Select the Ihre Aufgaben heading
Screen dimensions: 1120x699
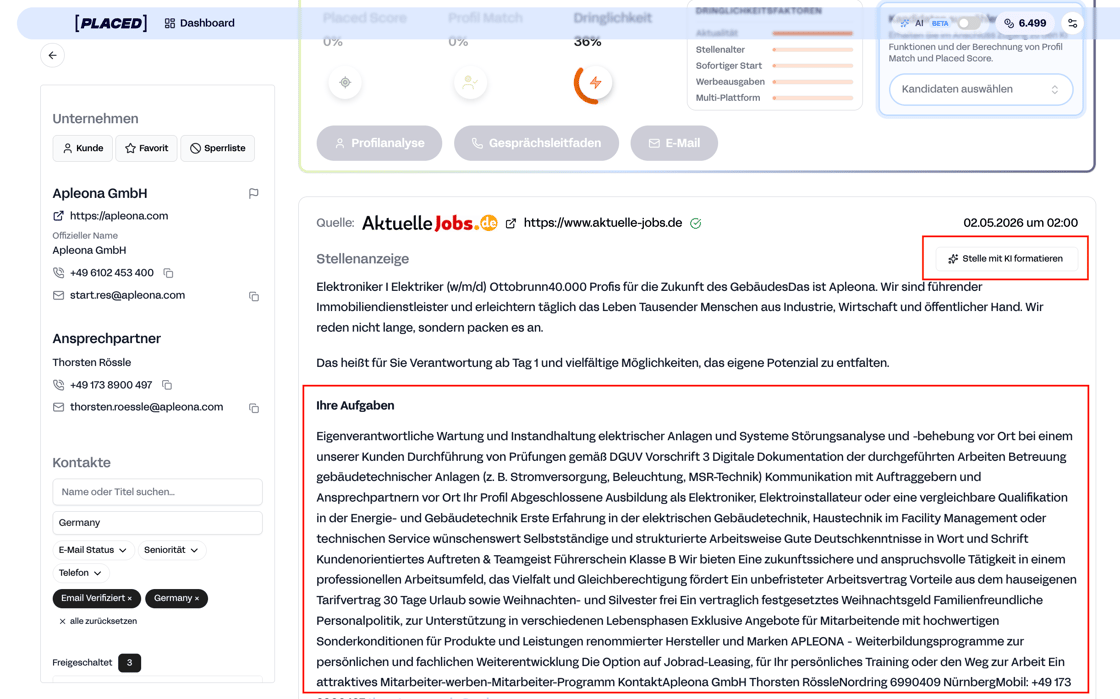point(355,406)
